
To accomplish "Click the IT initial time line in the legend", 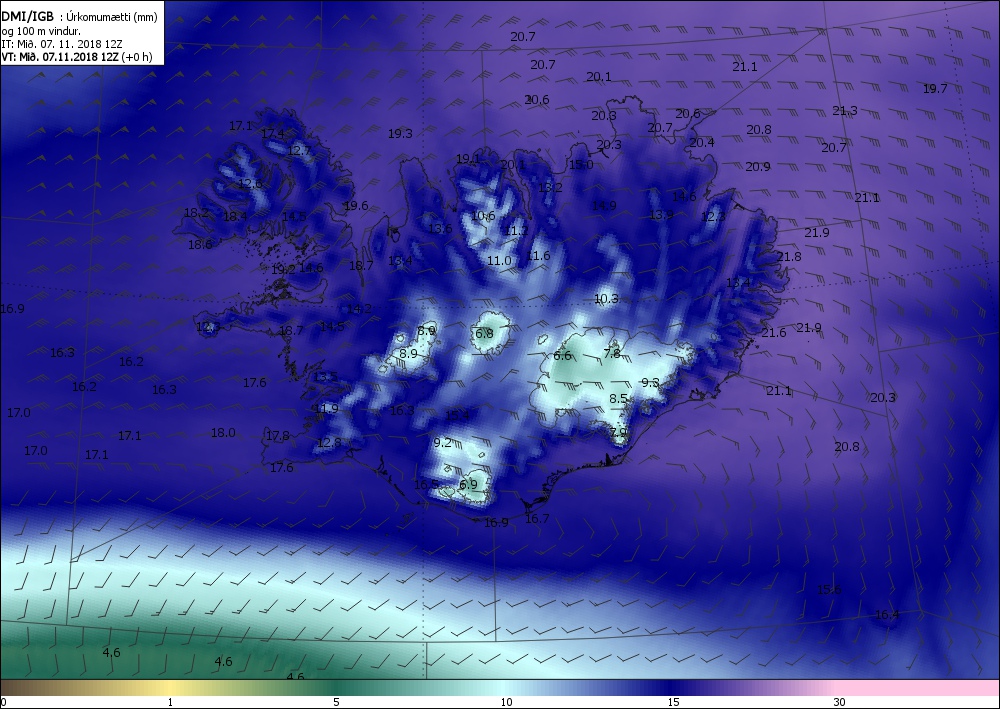I will 62,44.
